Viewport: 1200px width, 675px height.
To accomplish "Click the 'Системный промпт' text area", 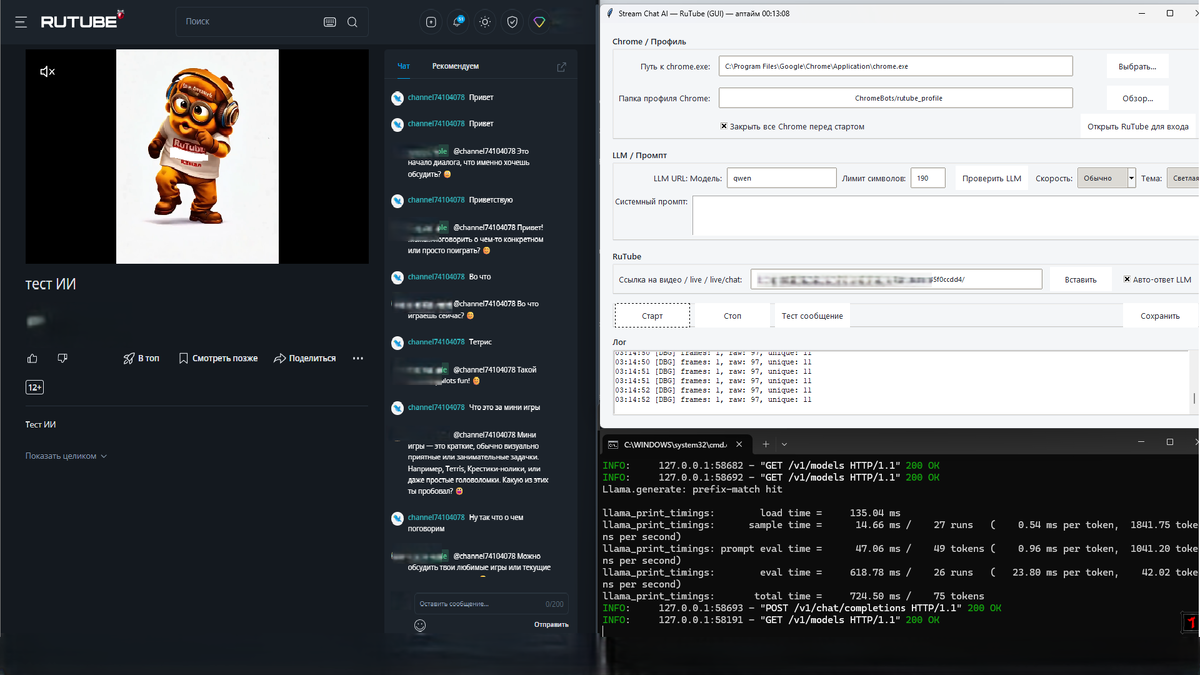I will pos(945,216).
